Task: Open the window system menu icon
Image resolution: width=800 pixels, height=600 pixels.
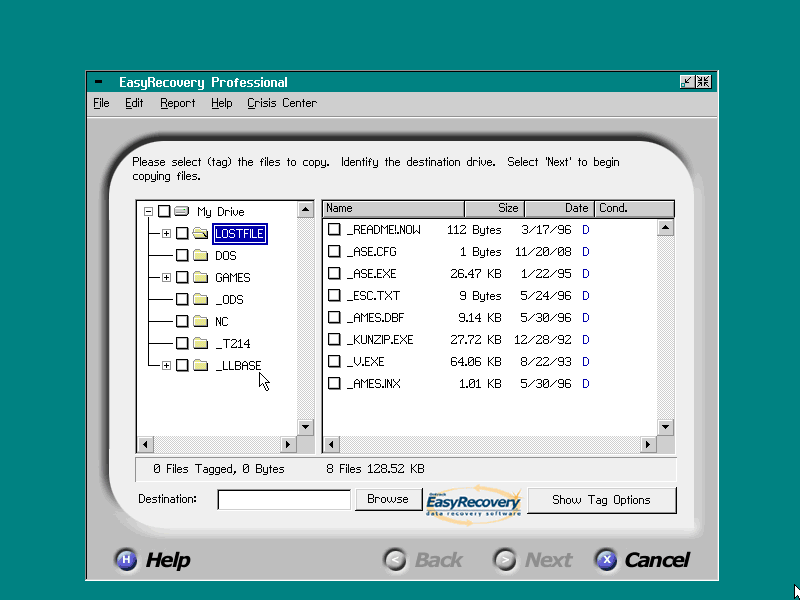Action: click(x=97, y=82)
